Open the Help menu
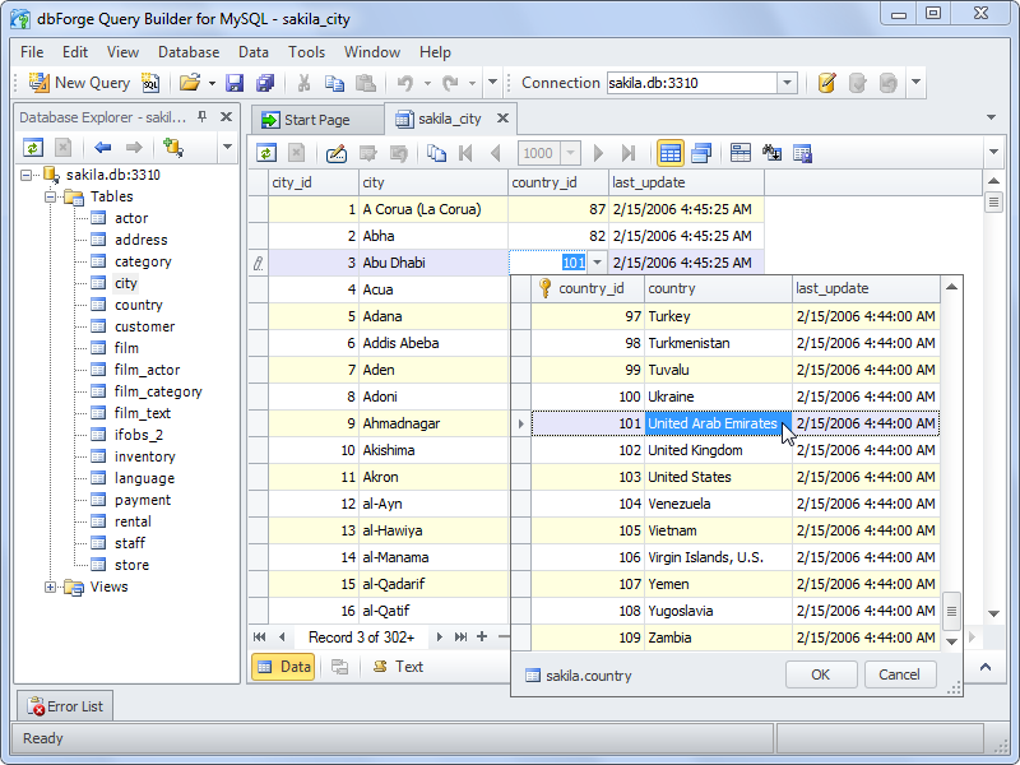 tap(435, 52)
